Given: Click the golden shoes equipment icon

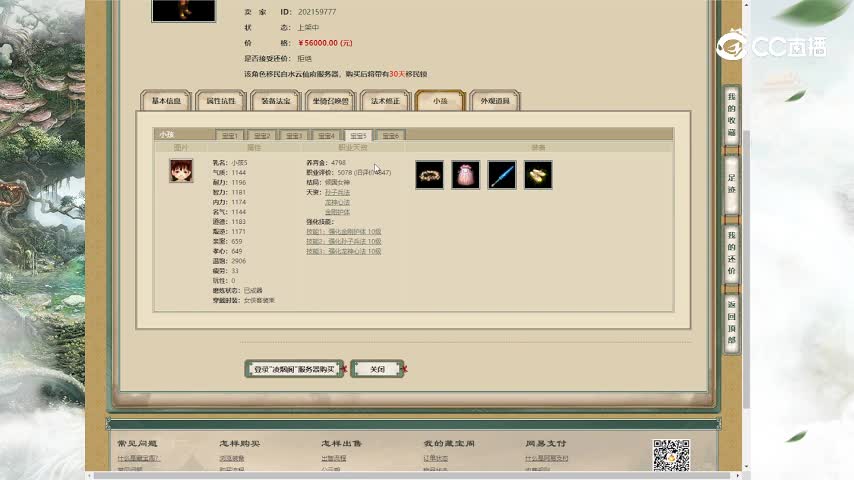Looking at the screenshot, I should pyautogui.click(x=538, y=175).
